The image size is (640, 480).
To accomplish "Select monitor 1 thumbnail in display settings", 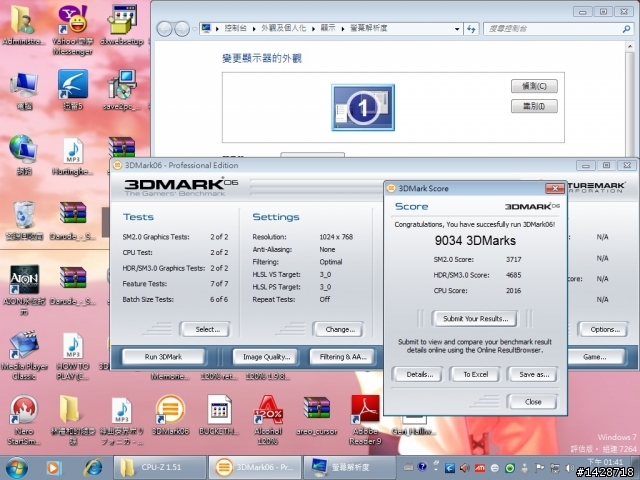I will (x=363, y=107).
